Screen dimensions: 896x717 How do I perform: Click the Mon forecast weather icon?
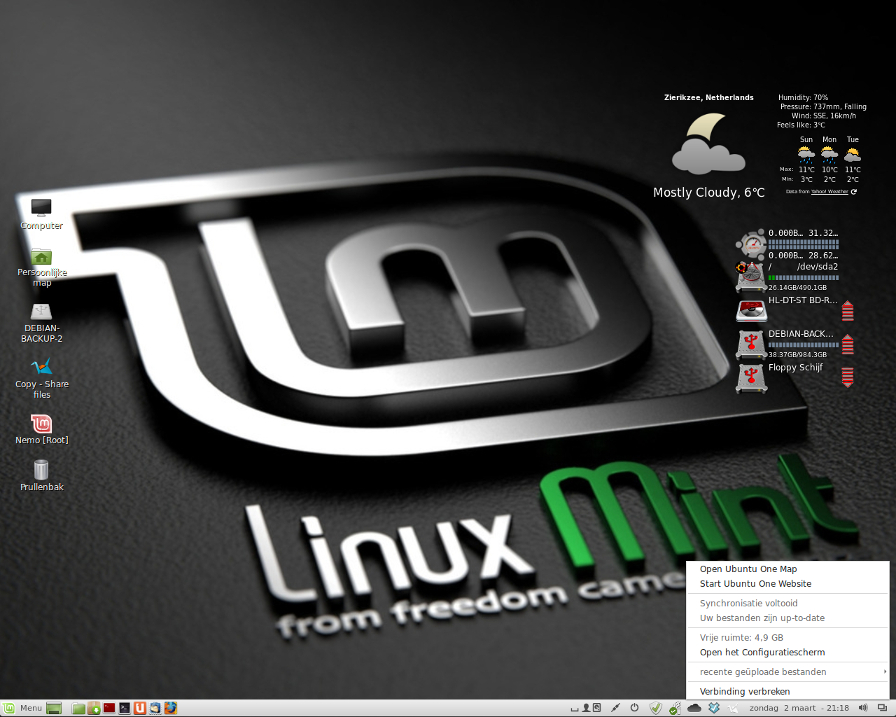click(x=829, y=154)
